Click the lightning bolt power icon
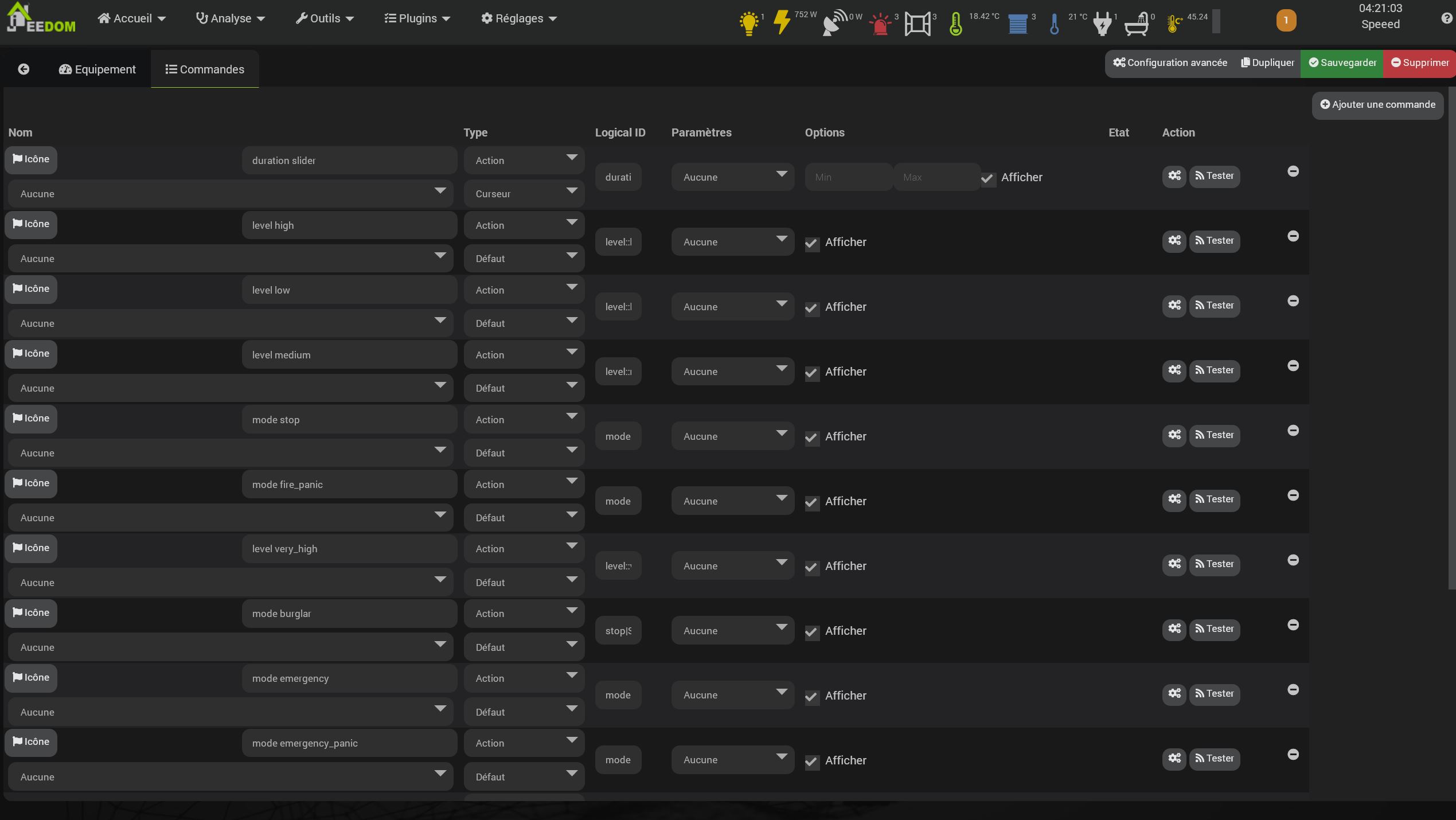The image size is (1456, 820). pos(782,23)
